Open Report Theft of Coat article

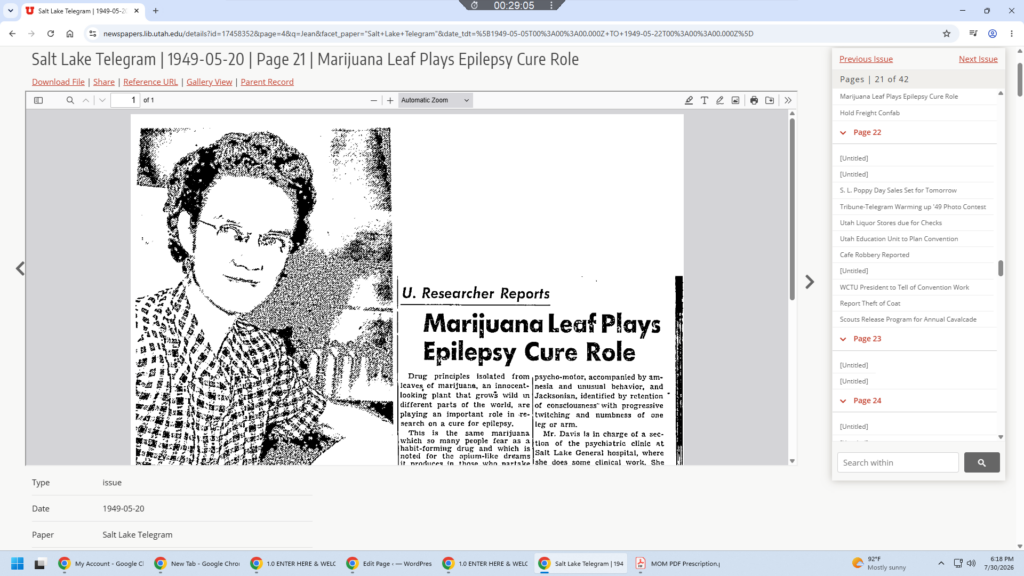870,303
